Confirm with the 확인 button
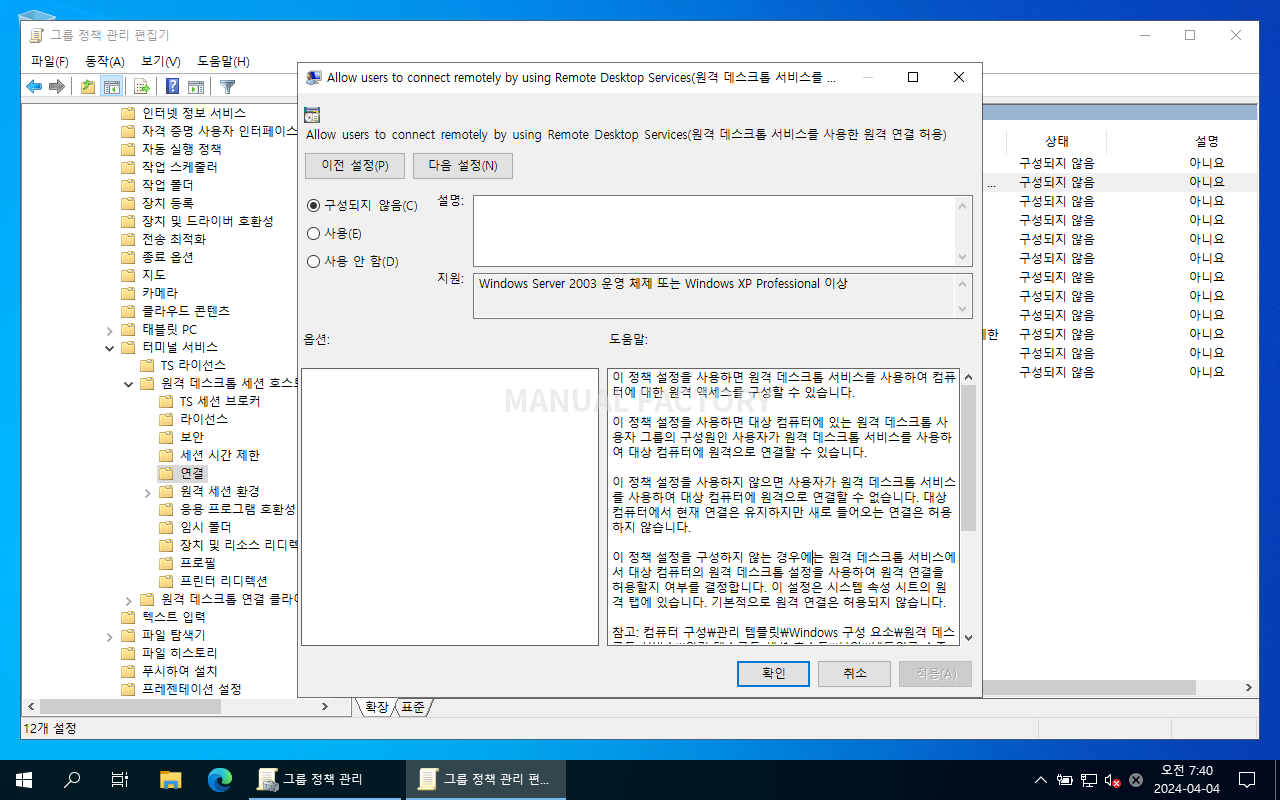 [x=773, y=674]
